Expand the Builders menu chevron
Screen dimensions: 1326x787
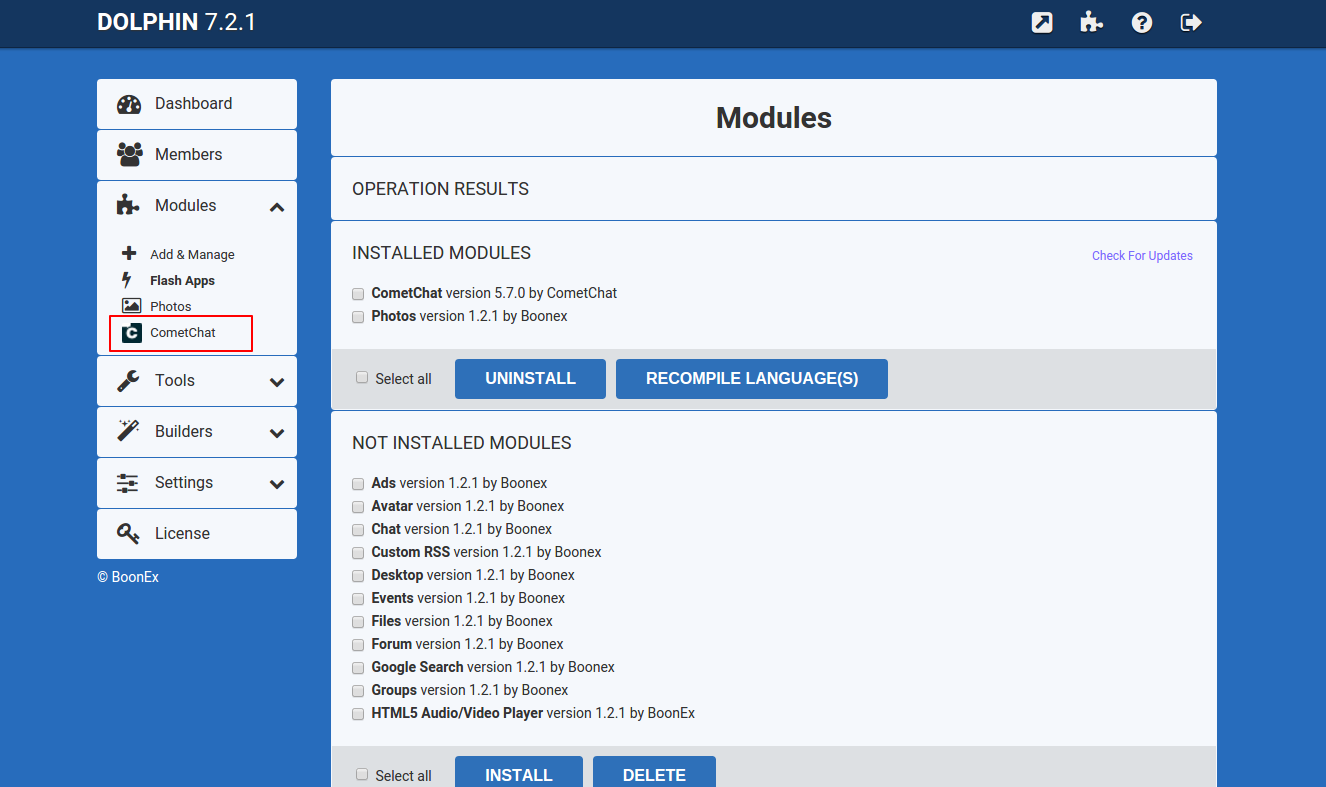click(x=277, y=433)
